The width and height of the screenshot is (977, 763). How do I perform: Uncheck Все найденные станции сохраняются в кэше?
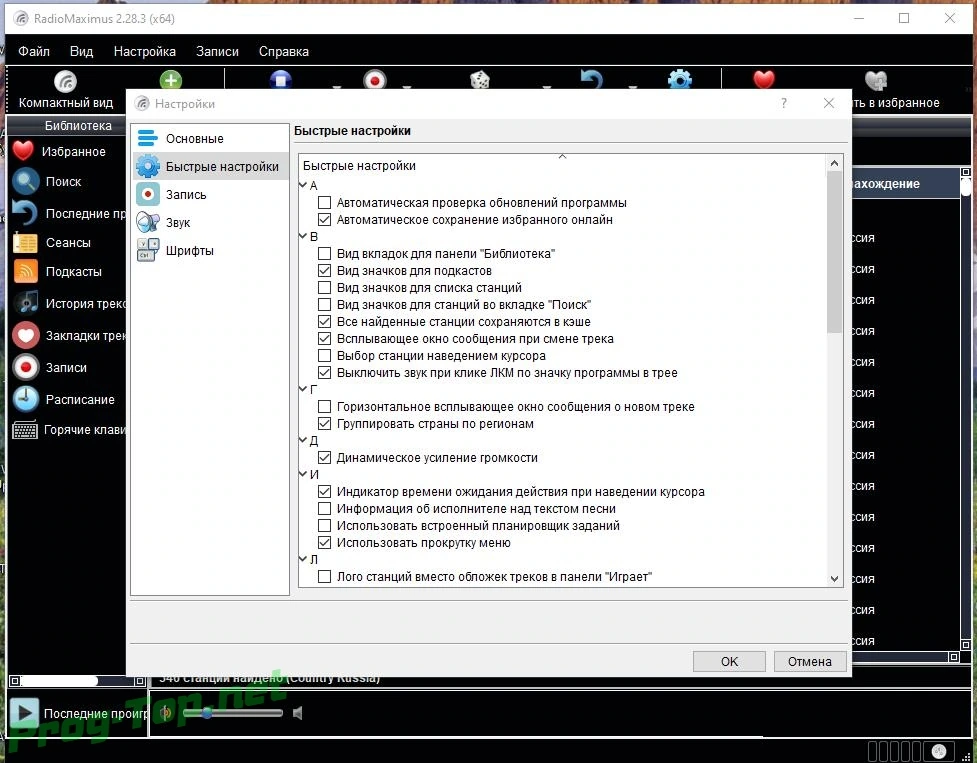(x=324, y=321)
